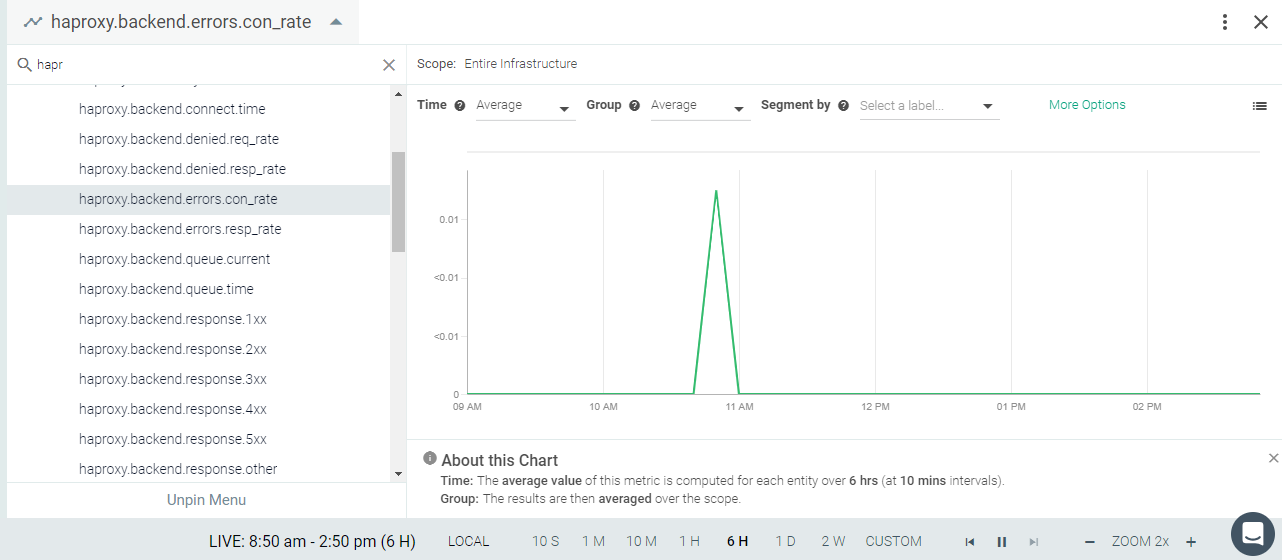Select haproxy.backend.queue.time metric
Screen dimensions: 1282x560
tap(198, 289)
